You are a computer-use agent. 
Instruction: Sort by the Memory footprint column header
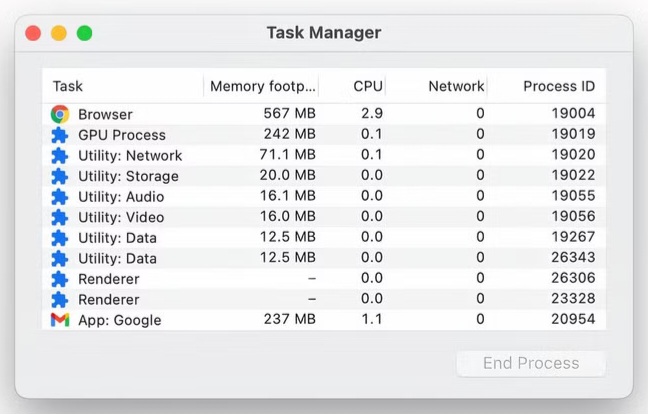262,87
